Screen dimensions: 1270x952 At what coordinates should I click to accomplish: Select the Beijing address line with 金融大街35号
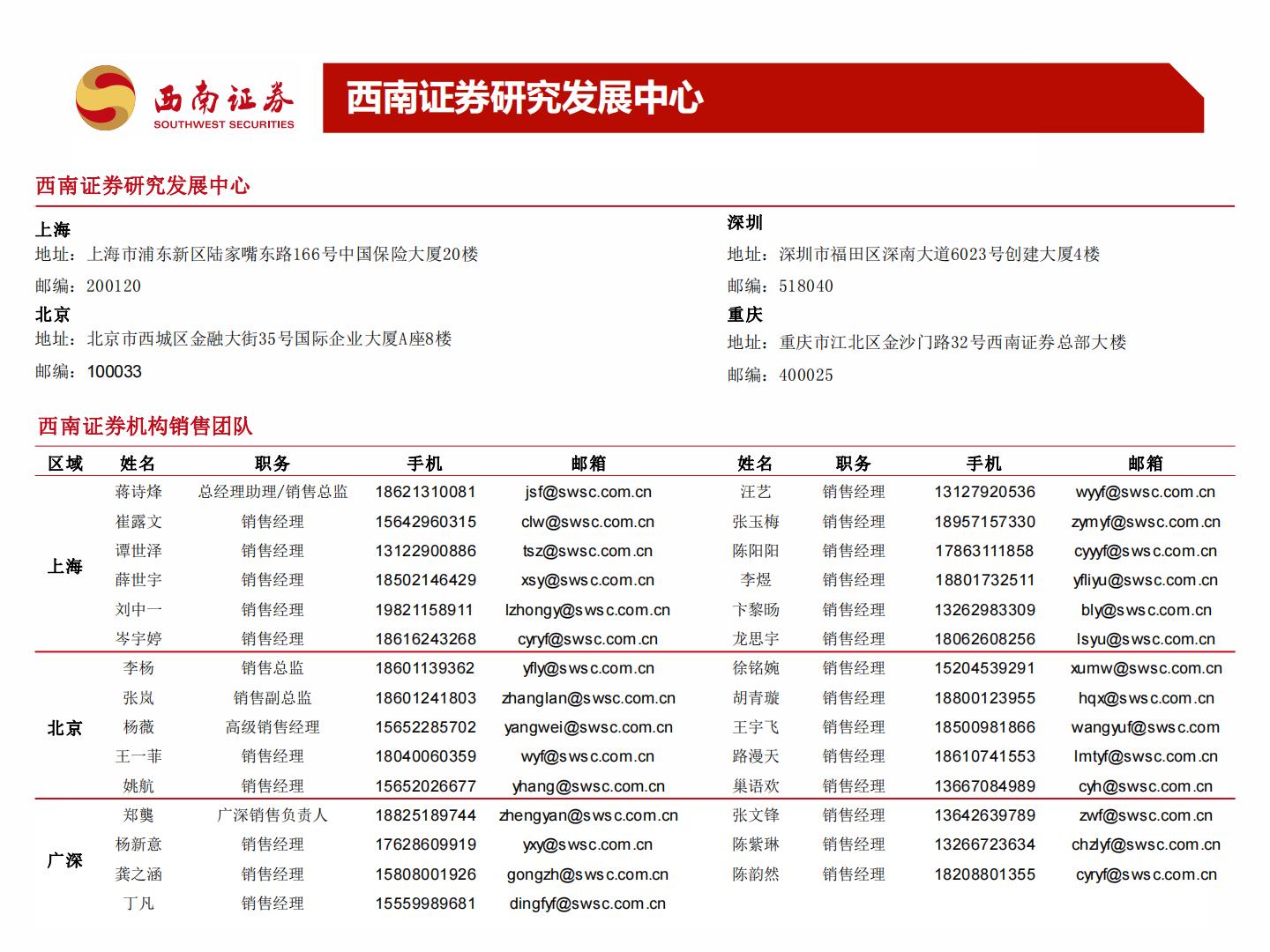(x=243, y=339)
